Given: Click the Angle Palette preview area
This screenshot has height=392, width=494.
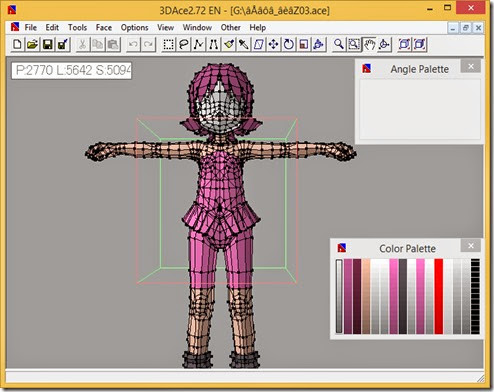Looking at the screenshot, I should 420,109.
